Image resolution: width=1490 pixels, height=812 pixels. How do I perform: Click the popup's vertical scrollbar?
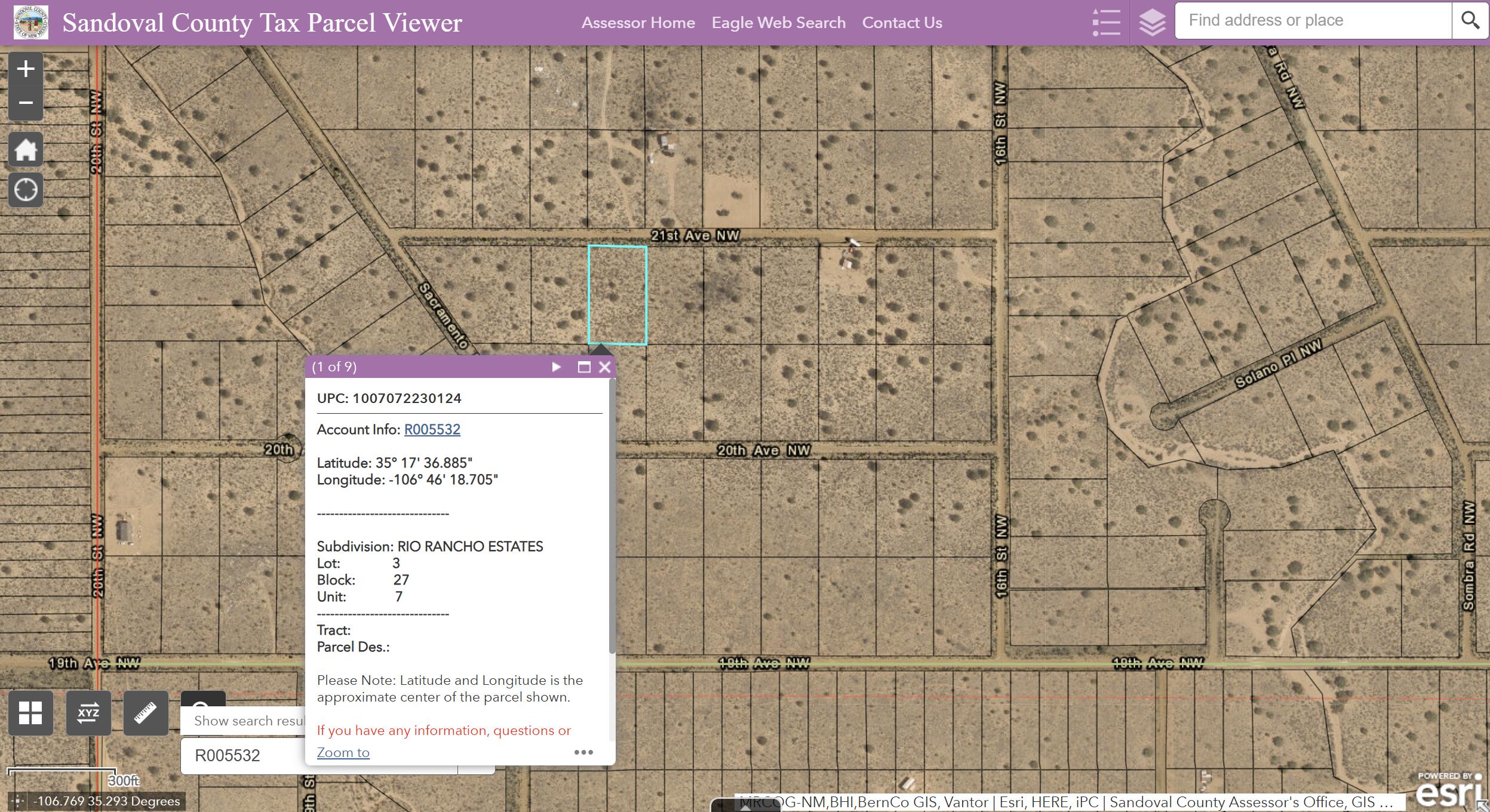click(612, 516)
